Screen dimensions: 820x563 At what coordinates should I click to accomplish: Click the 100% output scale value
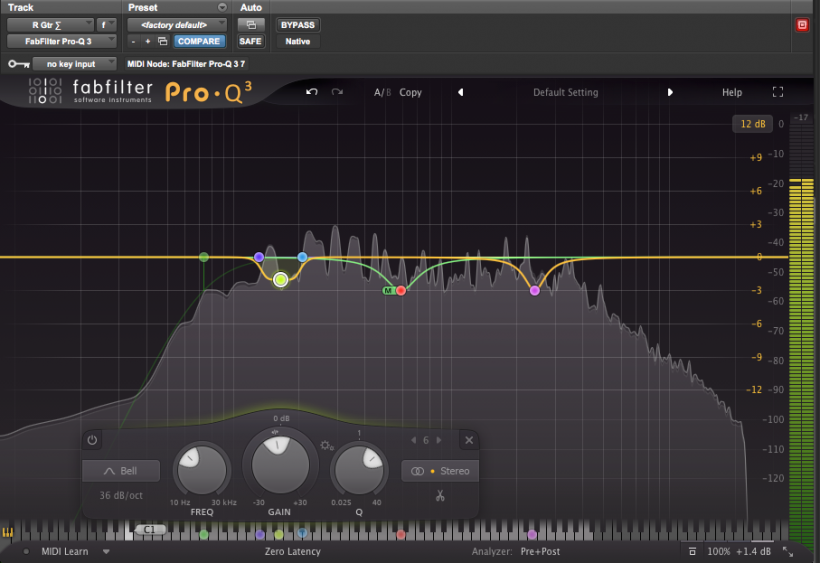coord(719,551)
